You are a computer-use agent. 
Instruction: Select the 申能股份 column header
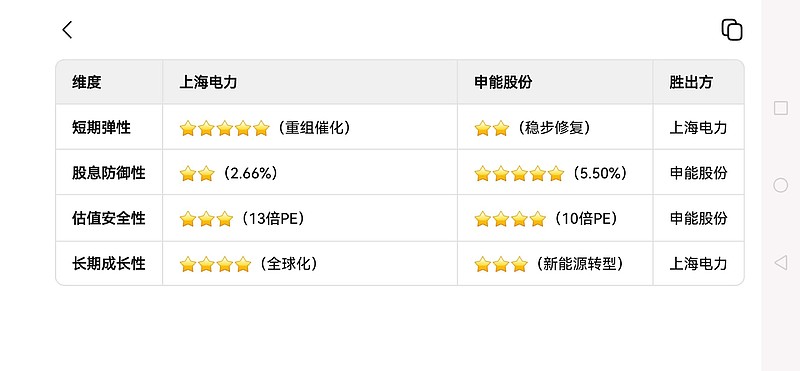503,82
